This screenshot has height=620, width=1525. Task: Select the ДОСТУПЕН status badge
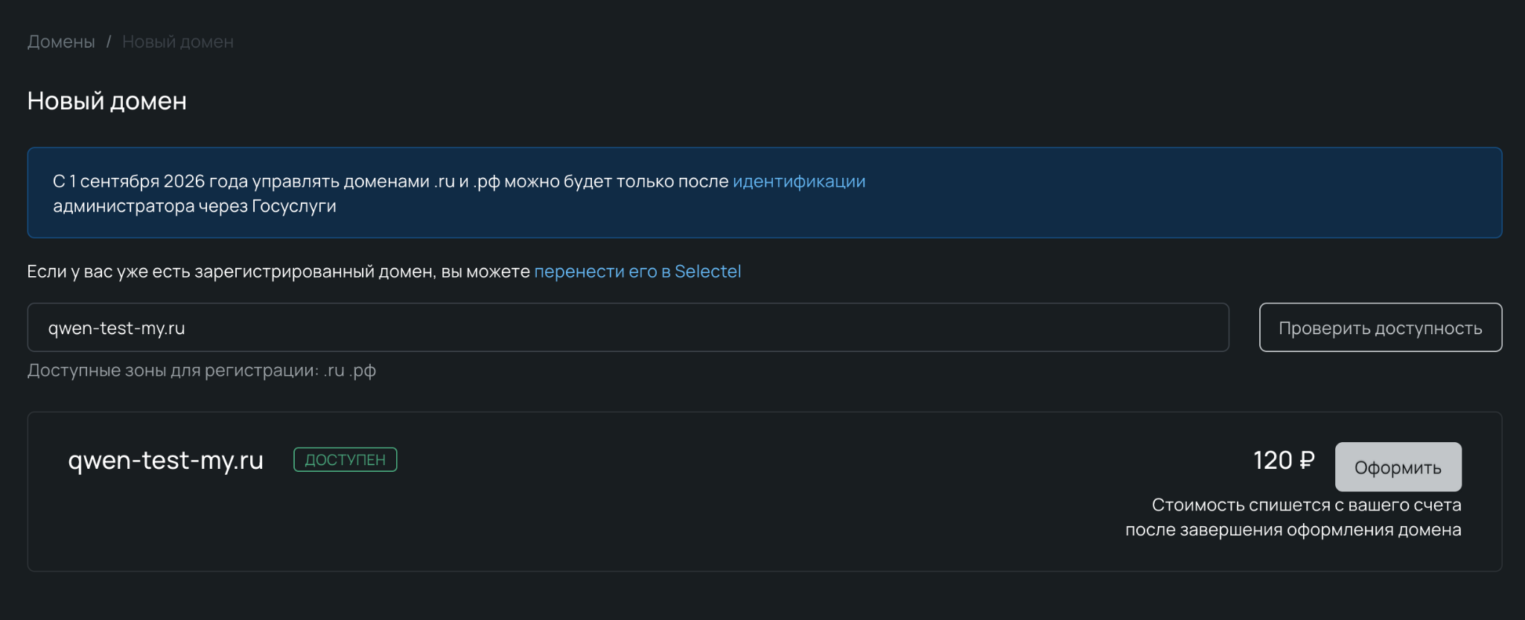[345, 460]
